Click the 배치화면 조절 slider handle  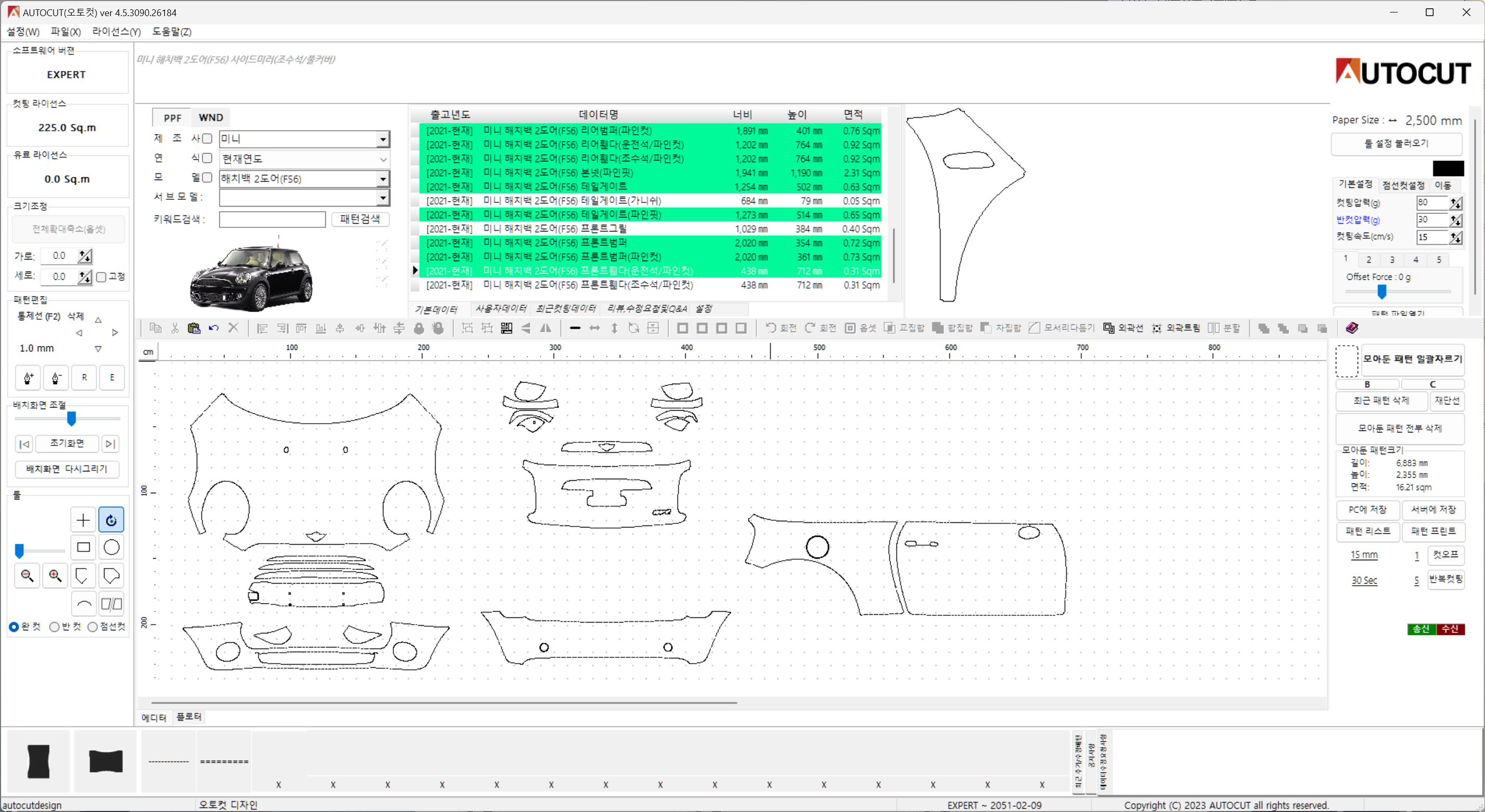[72, 418]
